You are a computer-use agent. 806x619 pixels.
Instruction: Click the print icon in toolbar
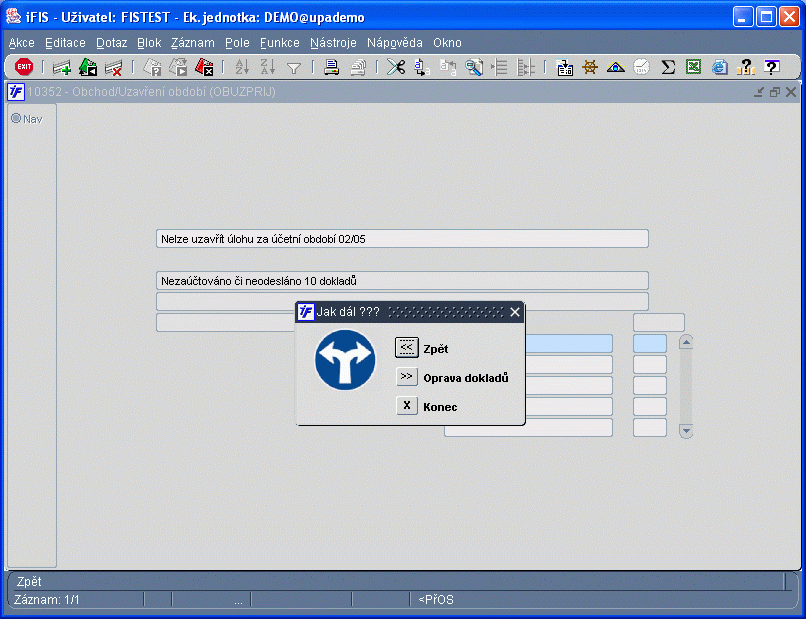(x=332, y=67)
